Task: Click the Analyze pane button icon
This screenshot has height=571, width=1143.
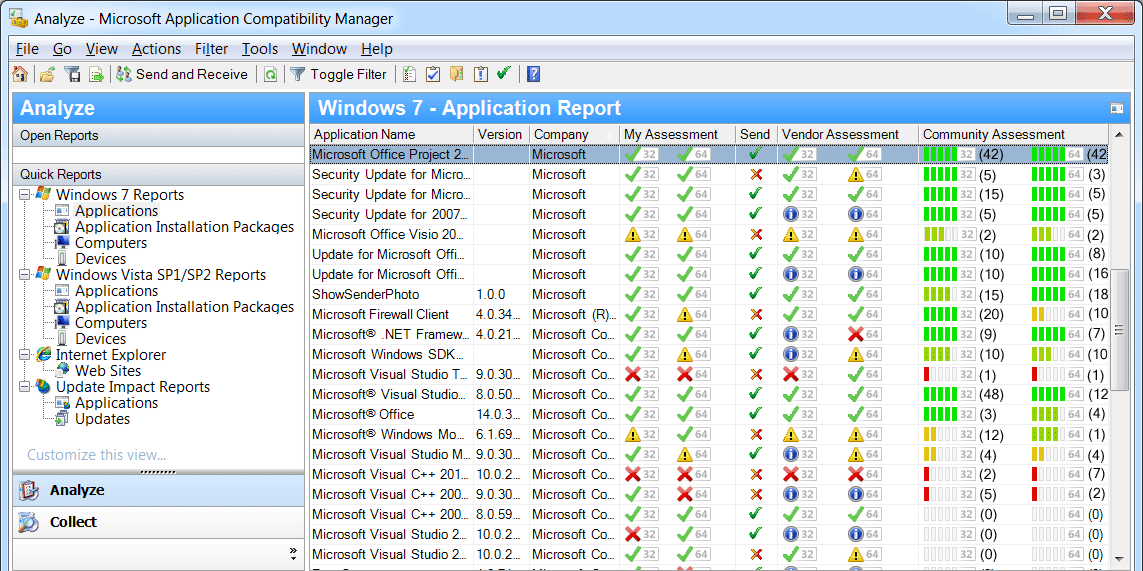Action: coord(29,490)
